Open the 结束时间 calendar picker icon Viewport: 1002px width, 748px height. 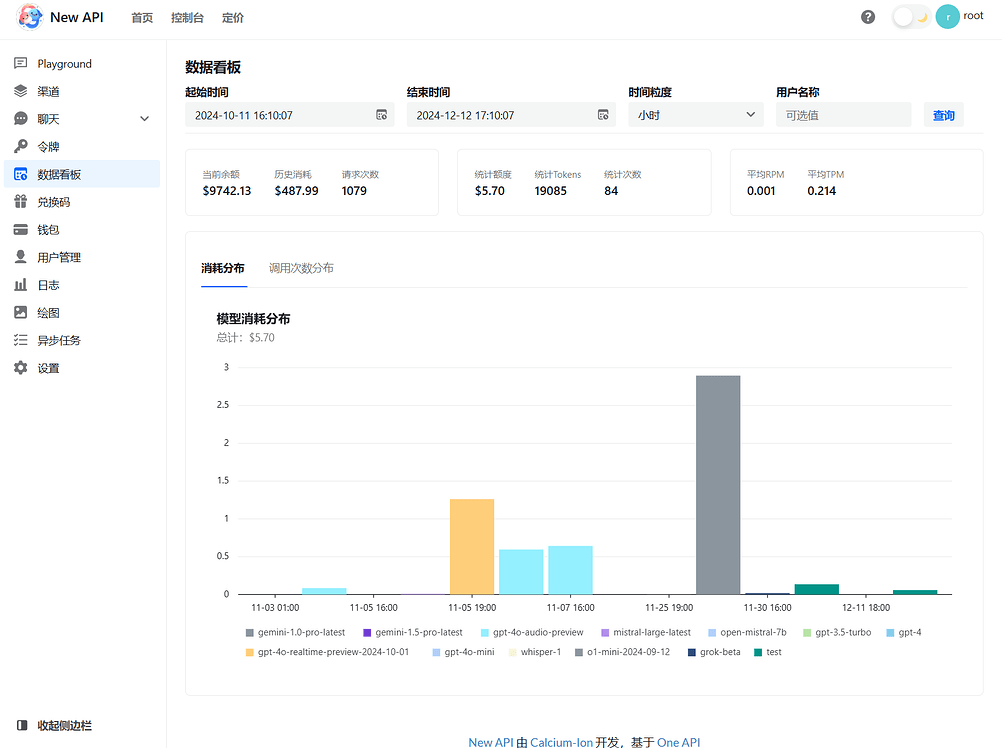[x=603, y=115]
